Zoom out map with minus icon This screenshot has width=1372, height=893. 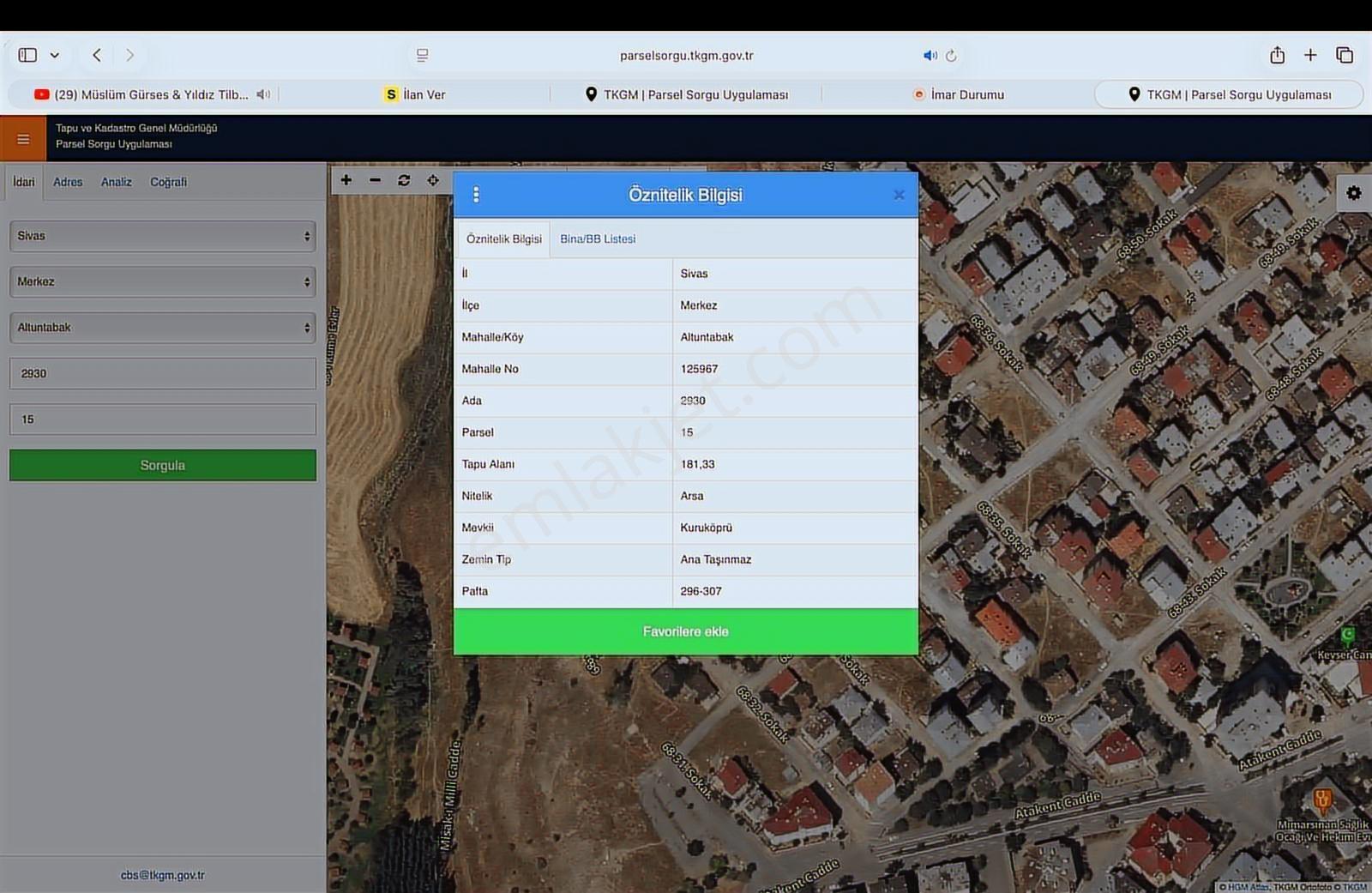[x=375, y=180]
